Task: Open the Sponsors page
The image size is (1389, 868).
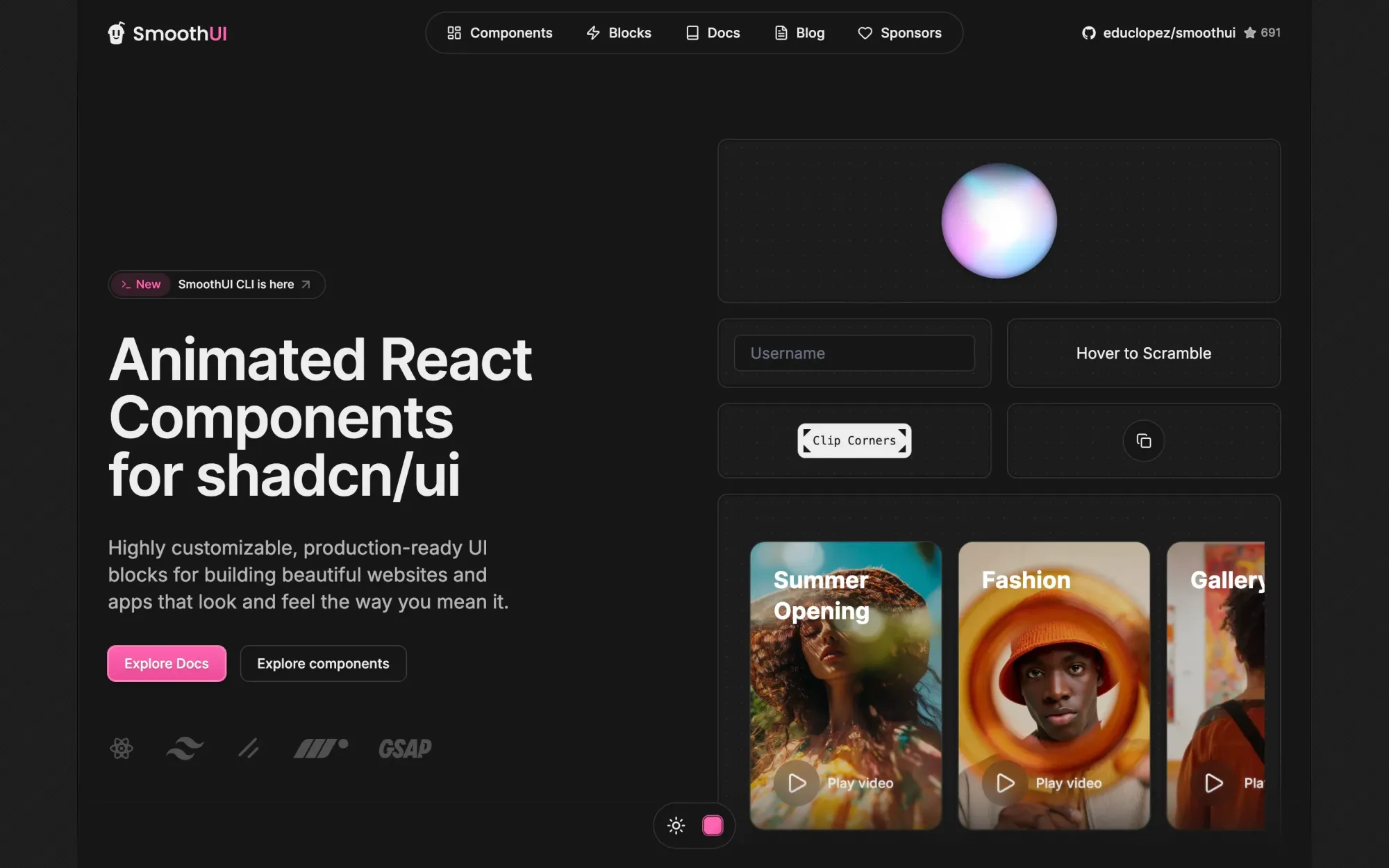Action: [x=899, y=33]
